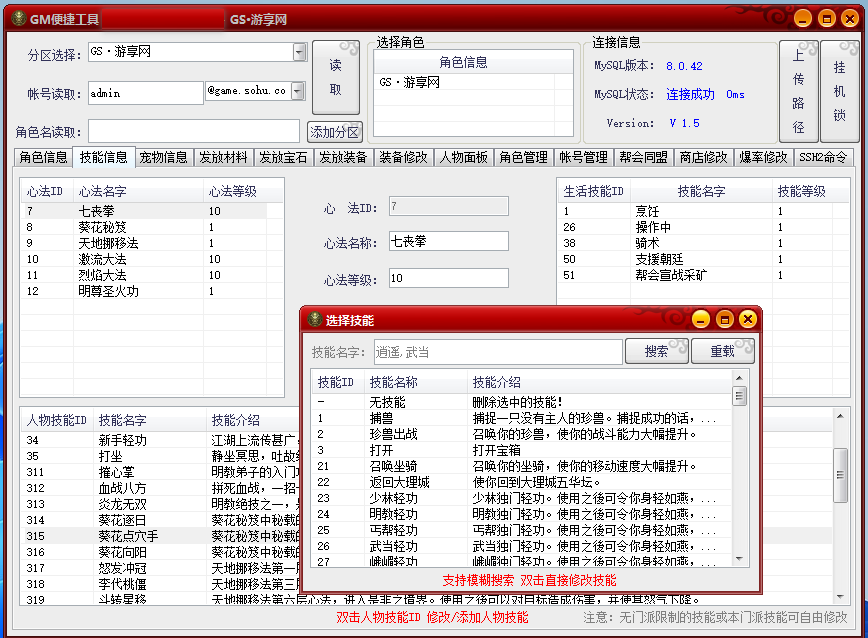
Task: Click the 角色名读取 input field
Action: 193,132
